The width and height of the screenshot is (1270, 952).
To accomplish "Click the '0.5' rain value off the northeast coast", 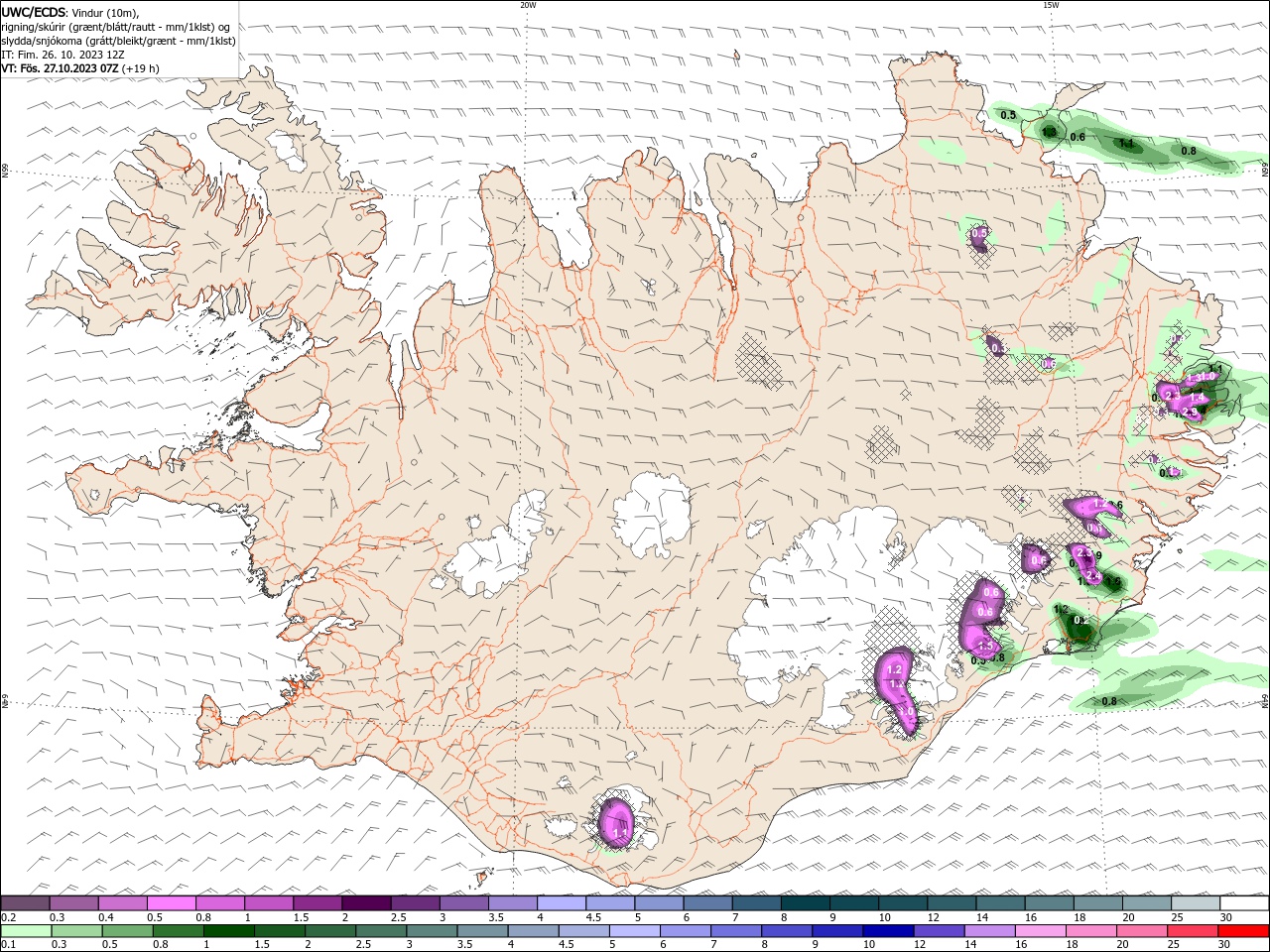I will coord(1008,116).
